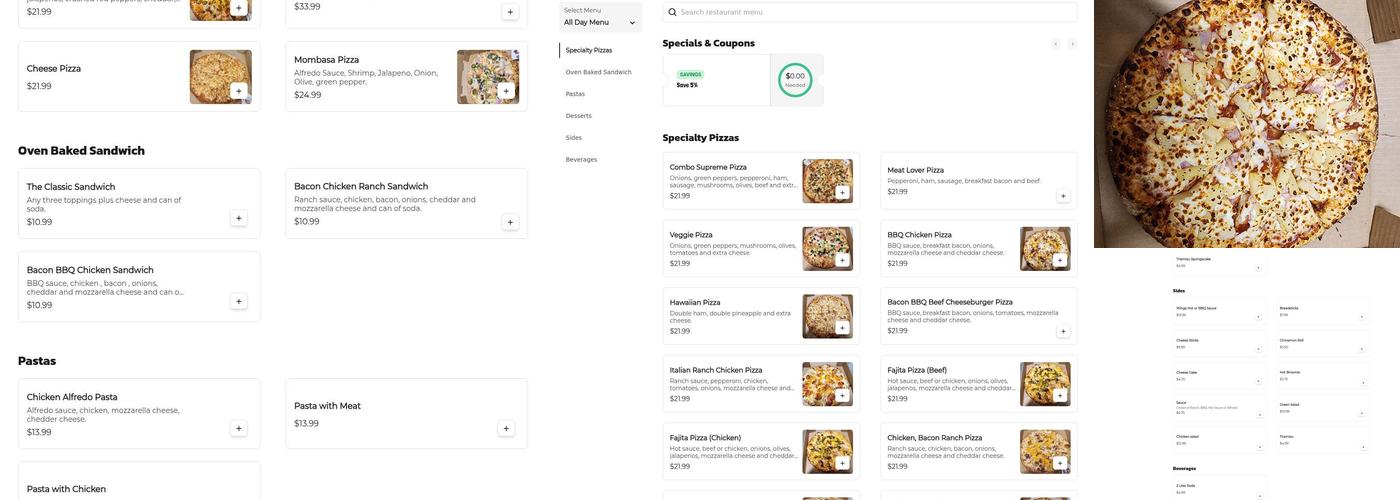Add Chicken Alfredo Pasta via plus icon

238,428
